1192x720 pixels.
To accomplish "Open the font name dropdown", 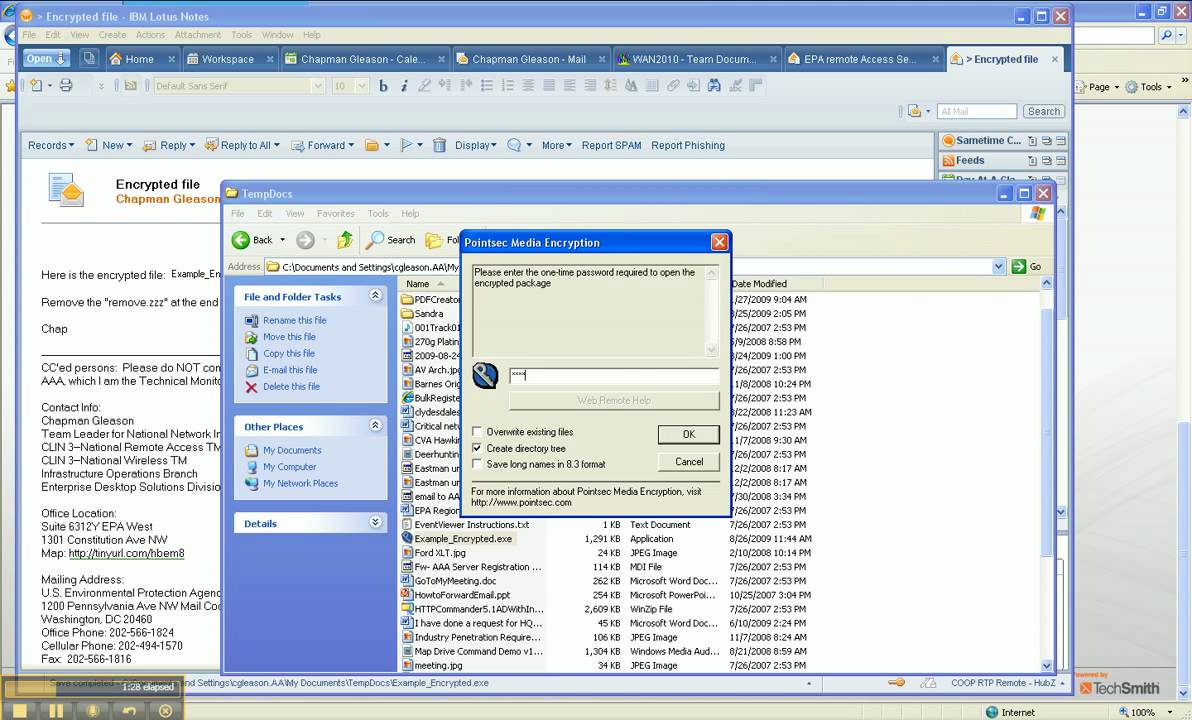I will point(318,87).
